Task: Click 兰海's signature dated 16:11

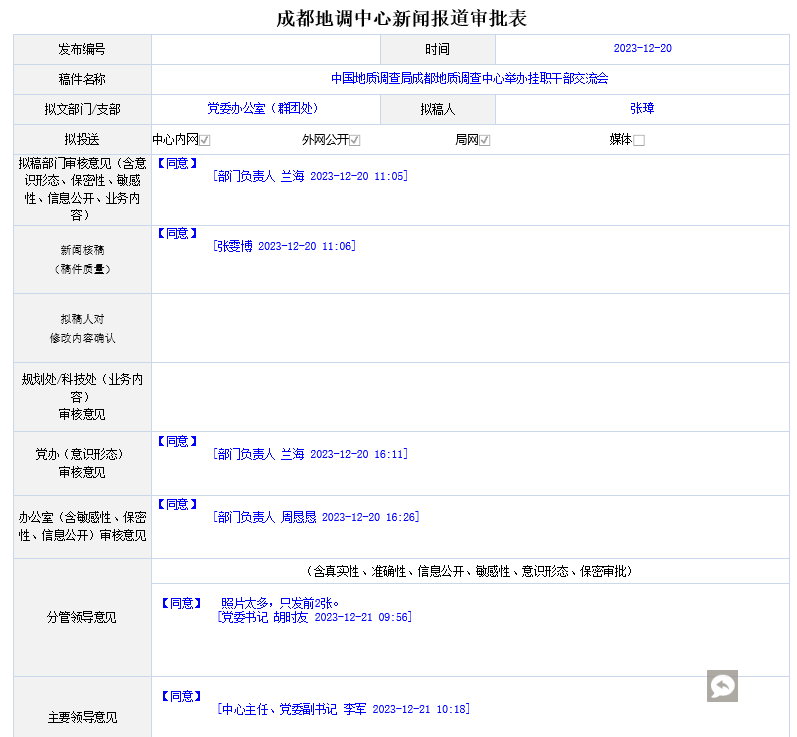Action: click(x=310, y=454)
